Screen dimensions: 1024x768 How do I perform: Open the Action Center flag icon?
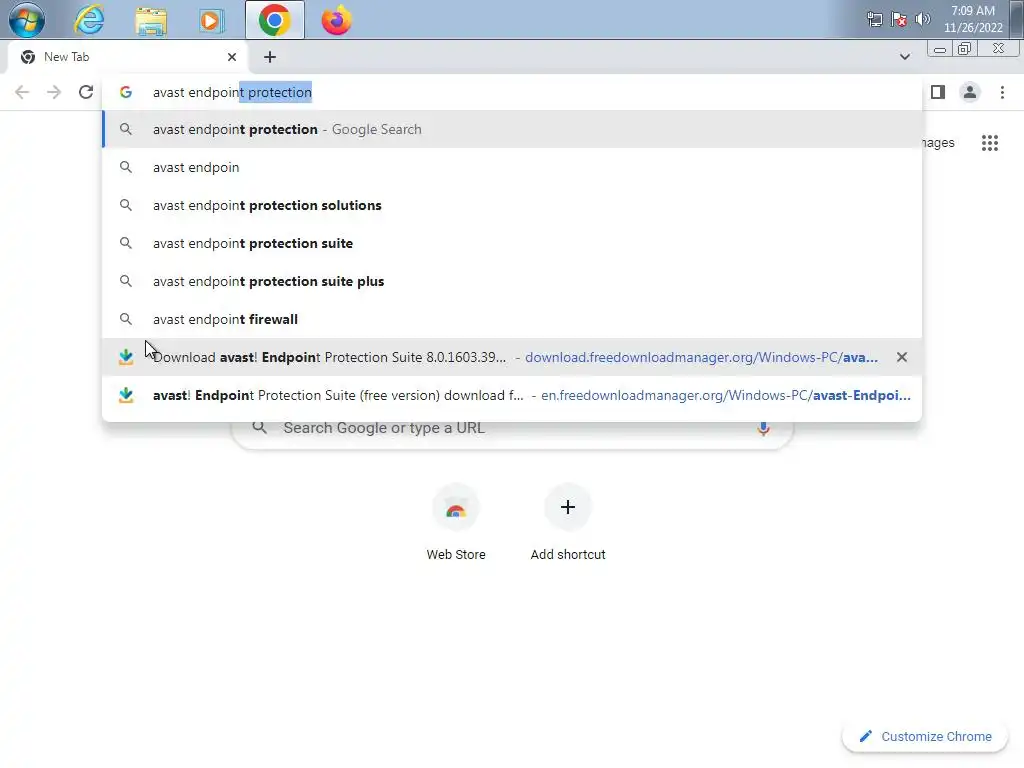pos(899,19)
